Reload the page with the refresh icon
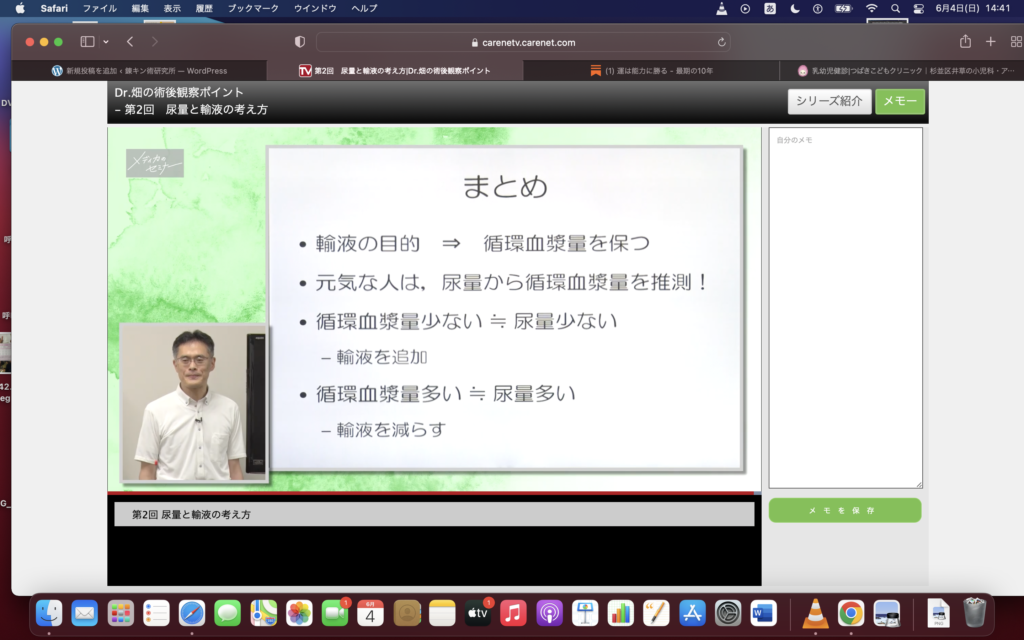Image resolution: width=1024 pixels, height=640 pixels. point(722,42)
